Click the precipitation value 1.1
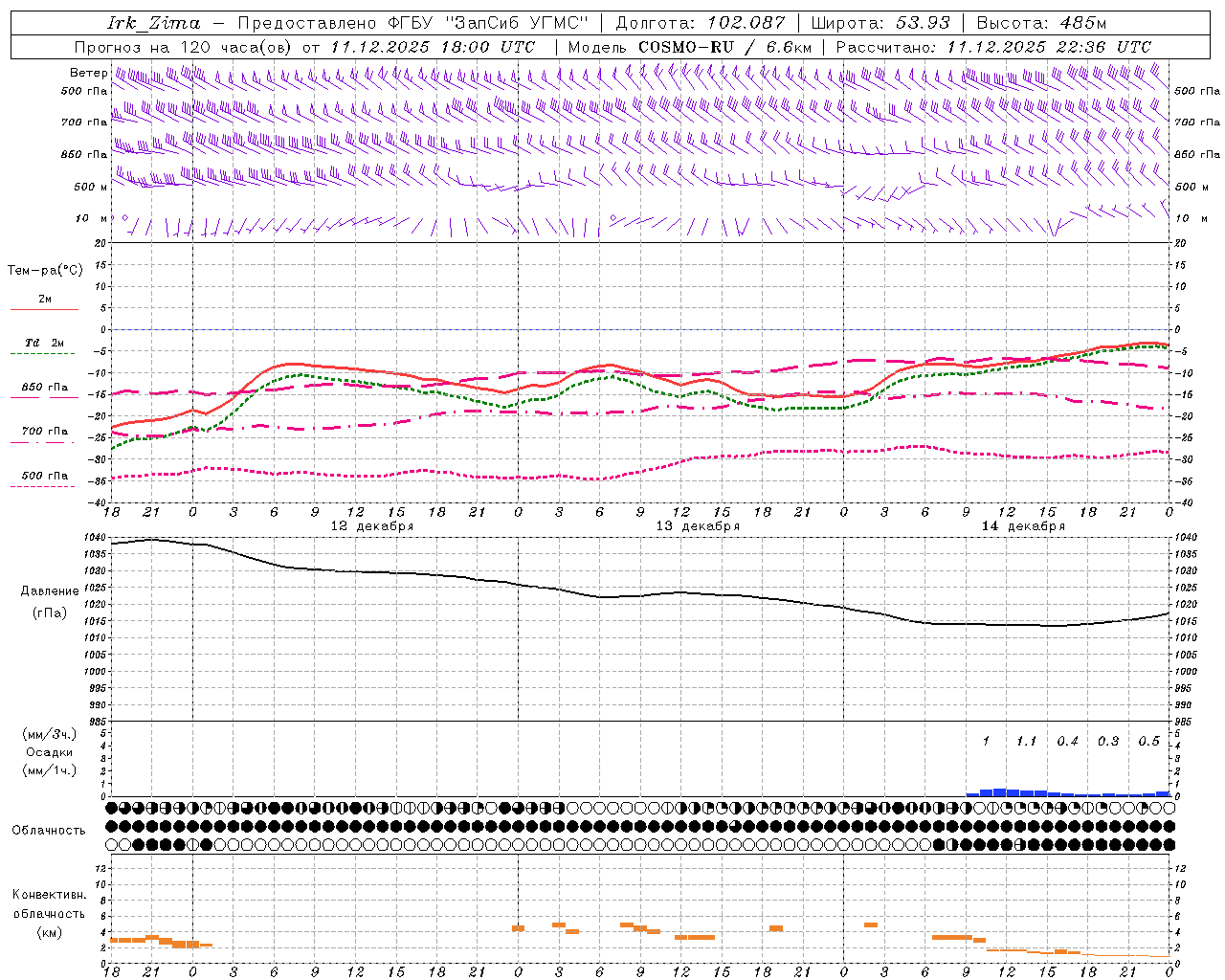Screen dimensions: 1225x980 (x=1026, y=742)
